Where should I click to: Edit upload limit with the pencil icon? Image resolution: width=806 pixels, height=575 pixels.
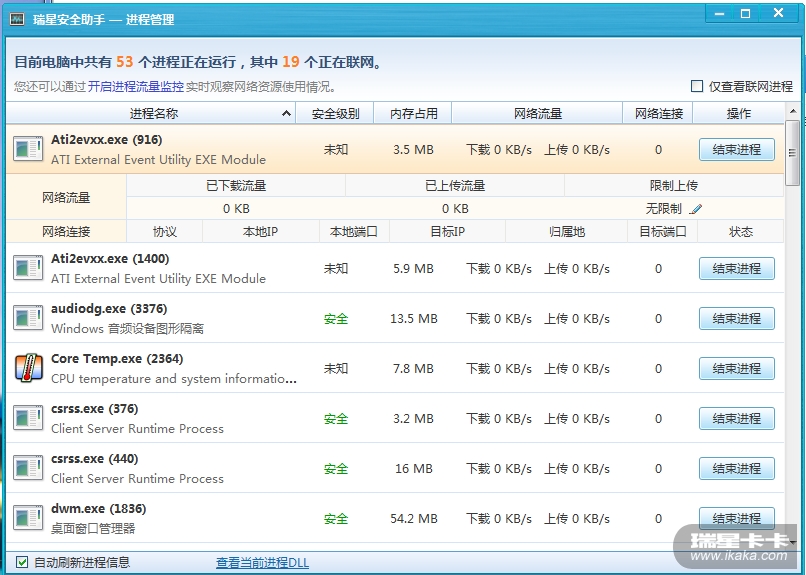click(696, 209)
